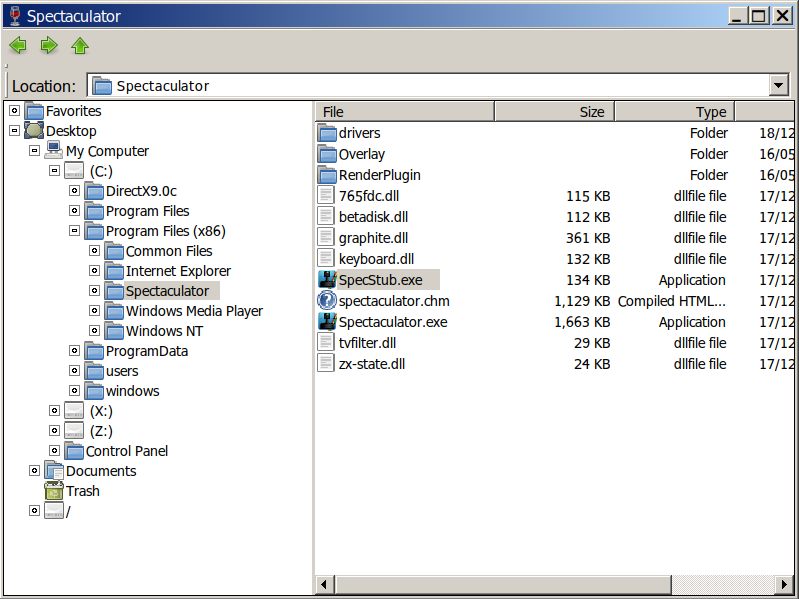Click the green Forward arrow icon
Image resolution: width=799 pixels, height=599 pixels.
point(49,45)
